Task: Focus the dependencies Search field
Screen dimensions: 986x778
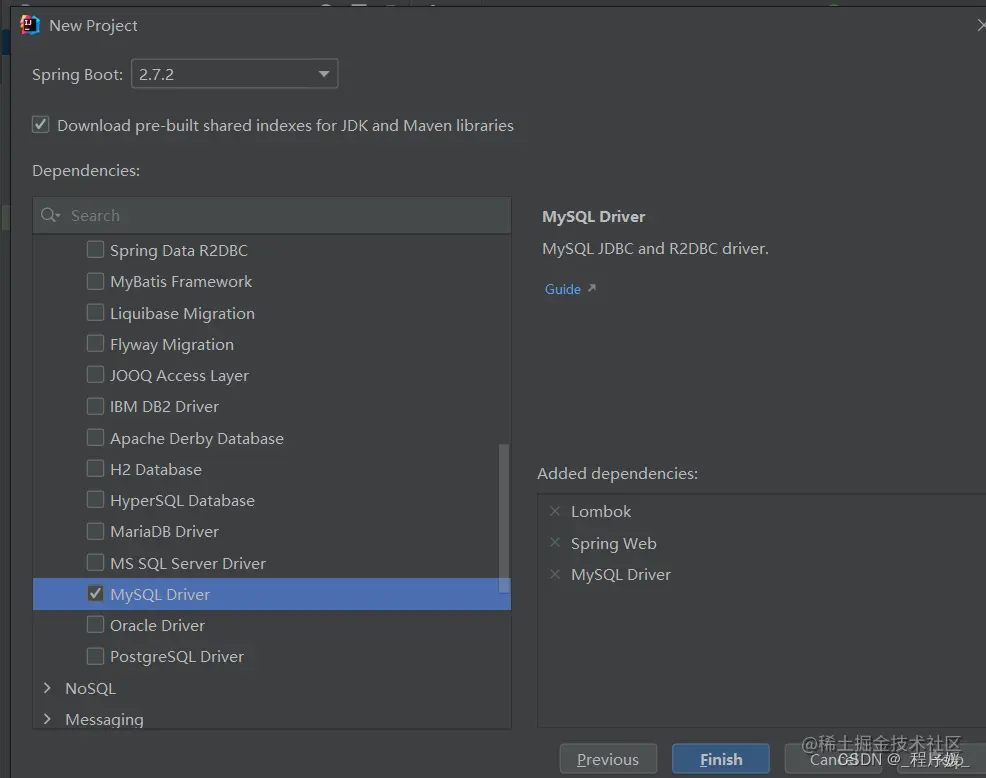Action: [272, 215]
